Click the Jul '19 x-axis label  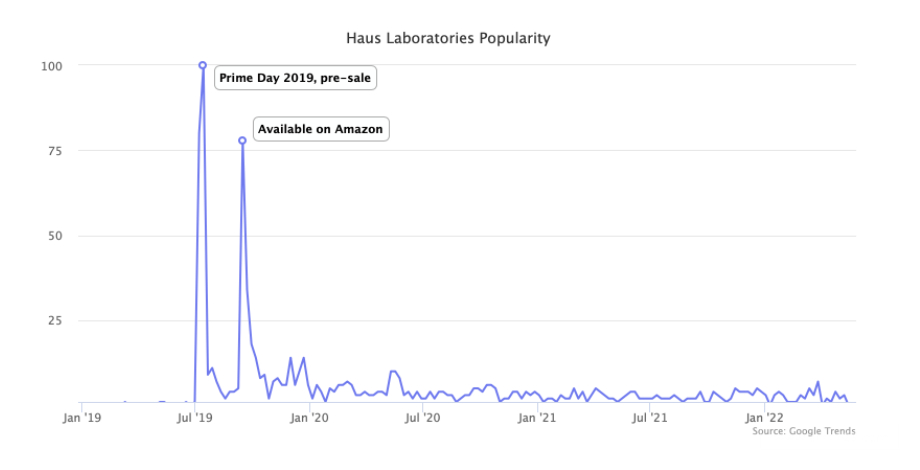pos(194,418)
